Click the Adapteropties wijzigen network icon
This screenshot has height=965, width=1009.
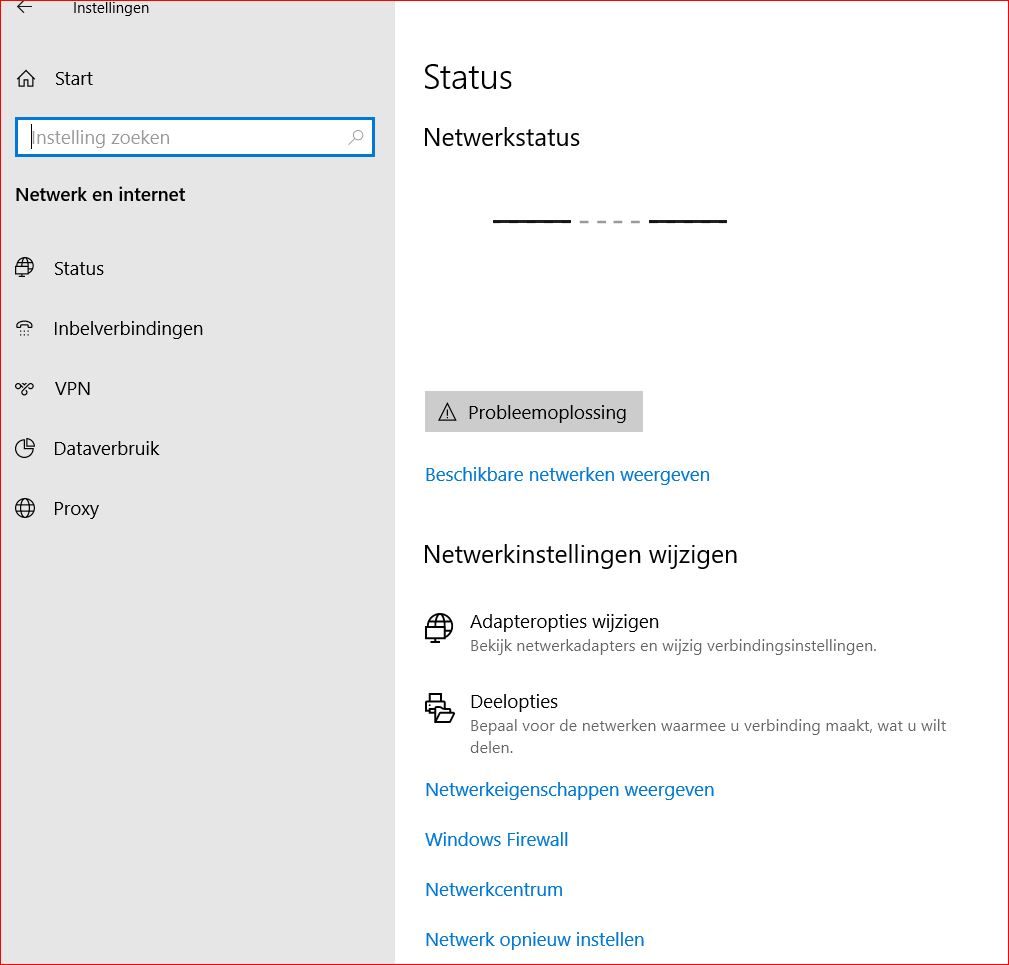click(439, 629)
